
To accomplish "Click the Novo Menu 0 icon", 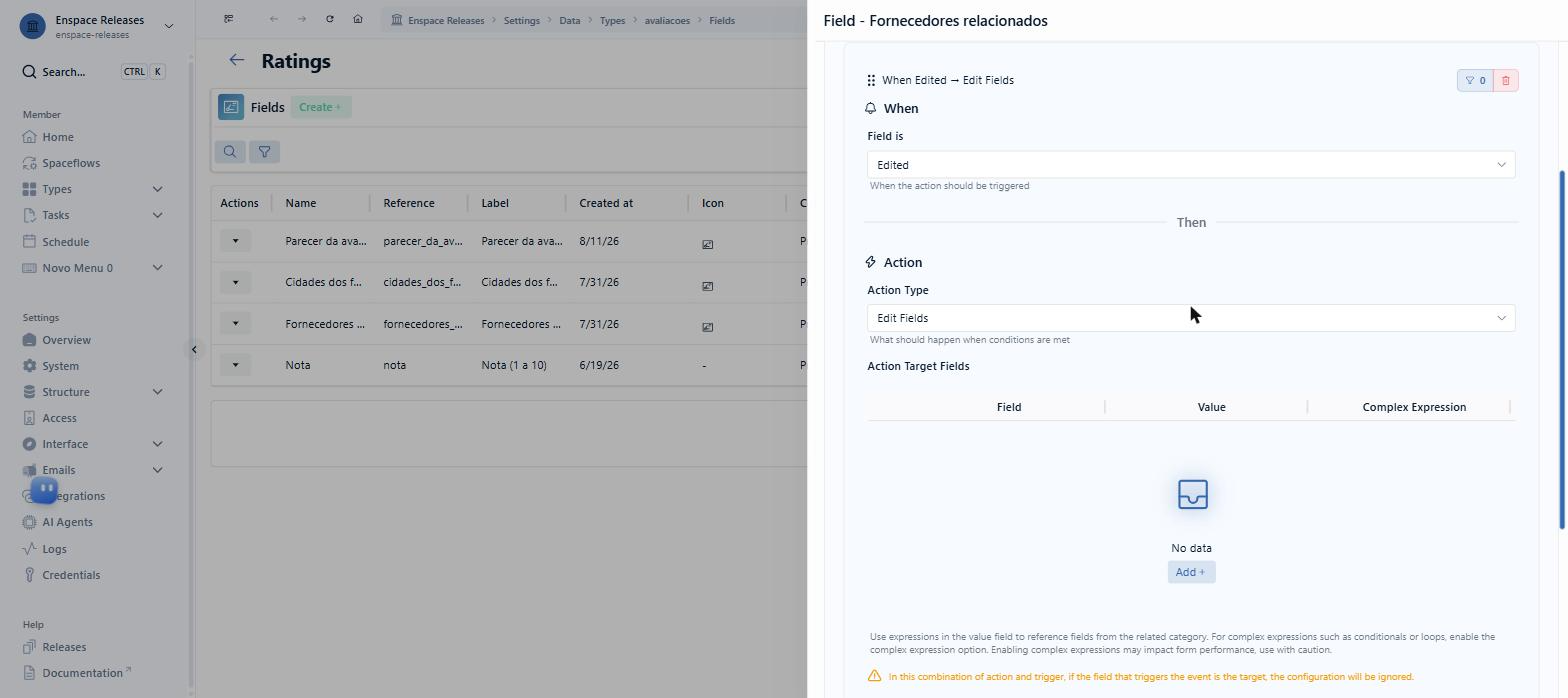I will (29, 268).
